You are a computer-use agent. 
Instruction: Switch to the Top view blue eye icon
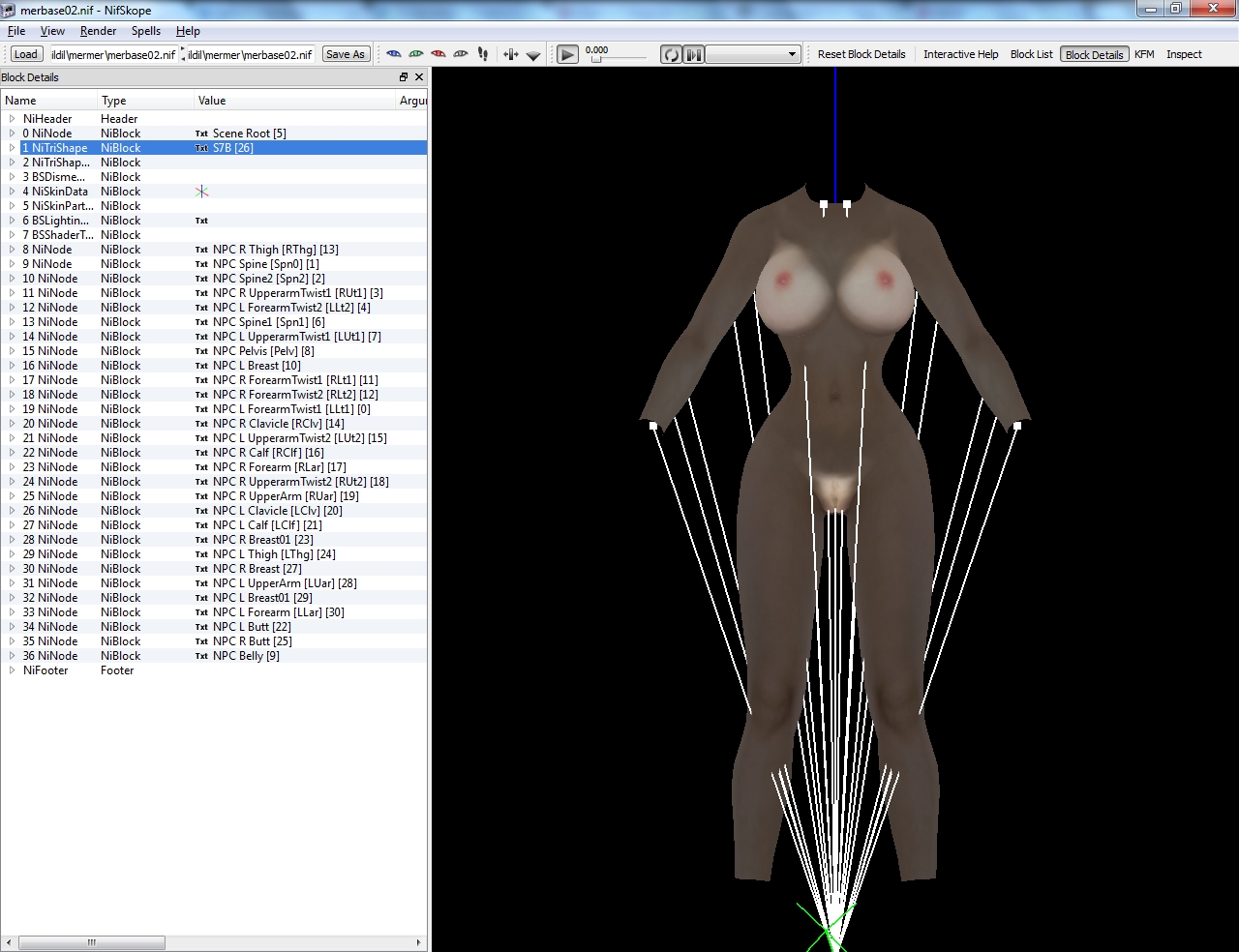pyautogui.click(x=393, y=54)
